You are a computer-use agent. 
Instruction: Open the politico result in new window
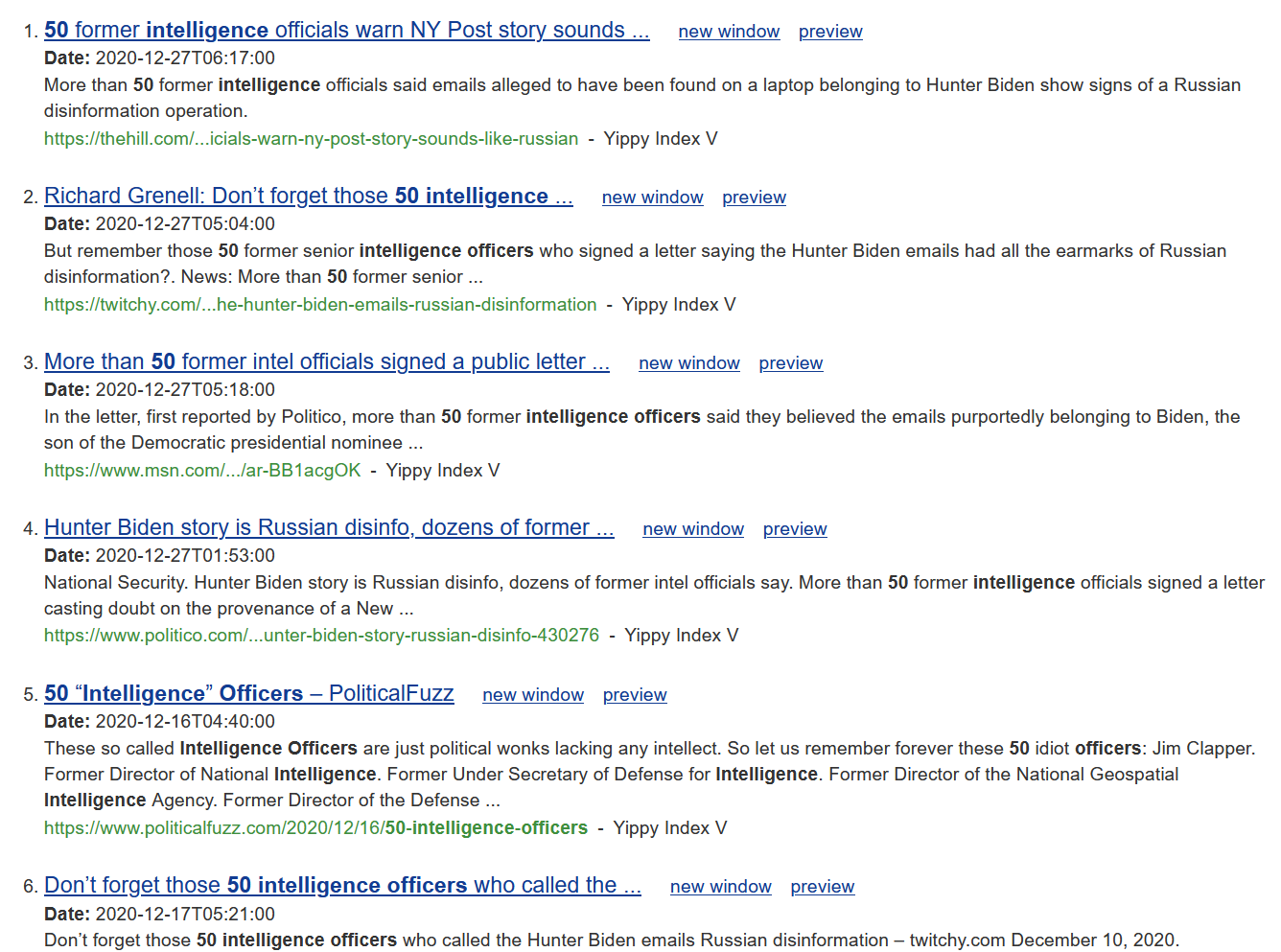[693, 529]
